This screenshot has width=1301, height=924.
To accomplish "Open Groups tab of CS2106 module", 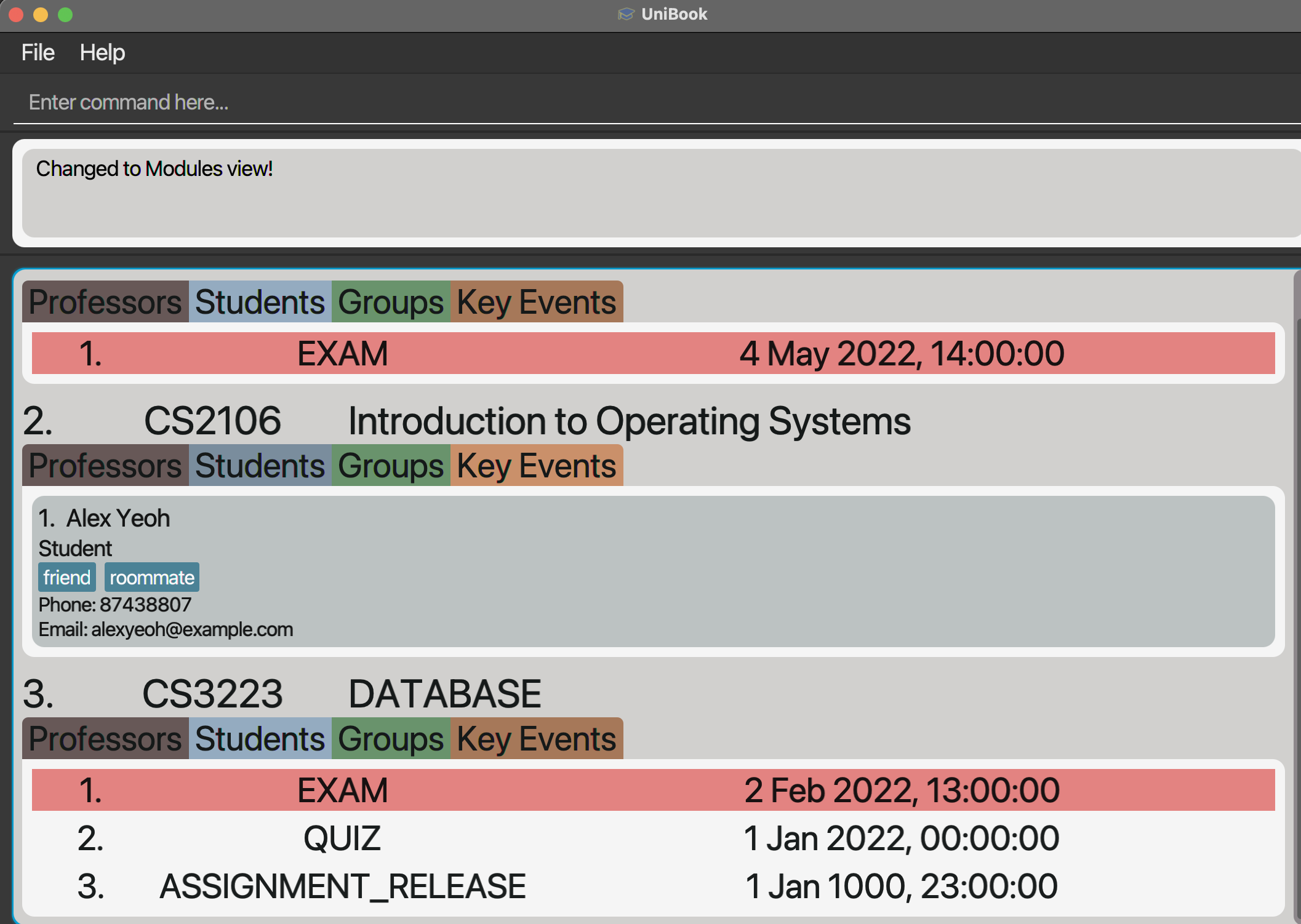I will point(391,466).
